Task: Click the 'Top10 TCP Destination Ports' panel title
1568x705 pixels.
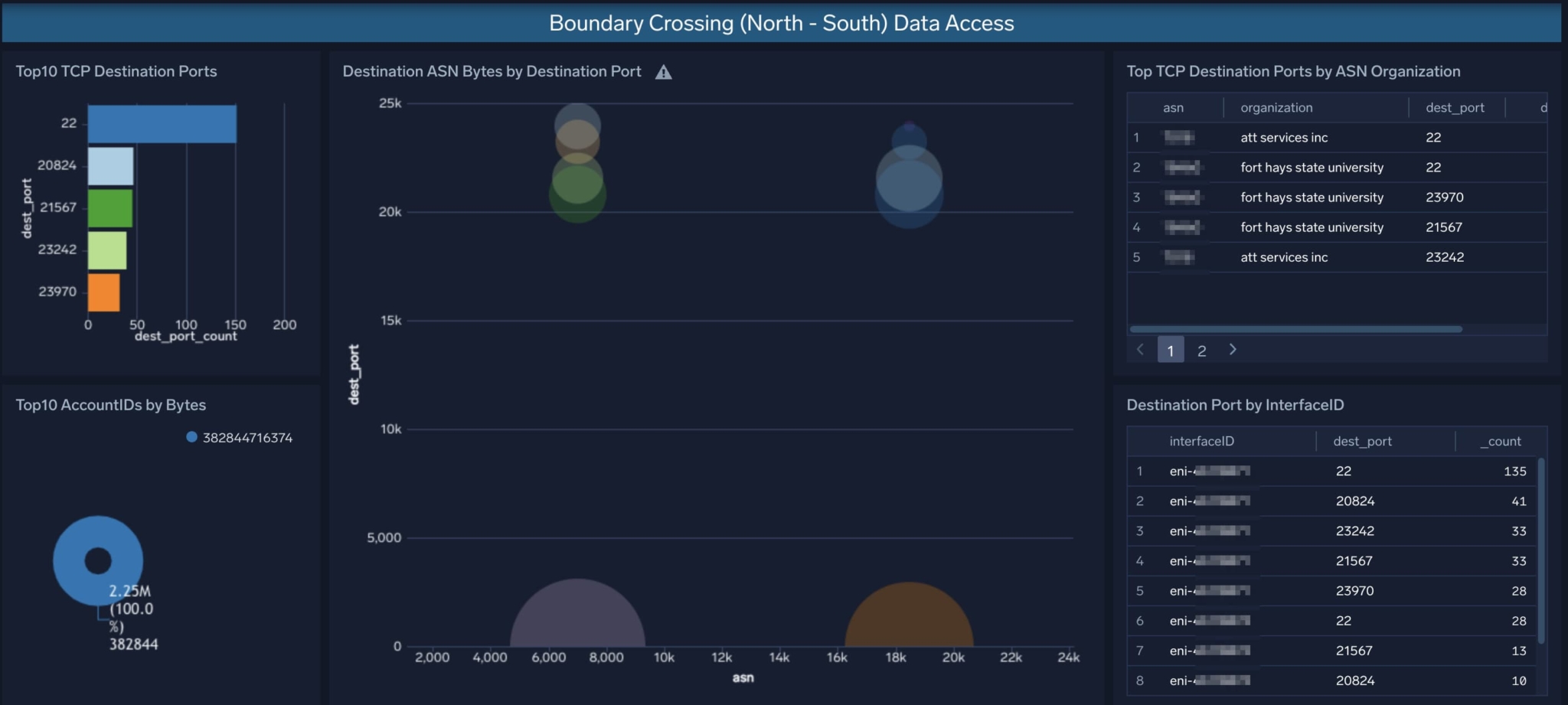Action: (116, 71)
